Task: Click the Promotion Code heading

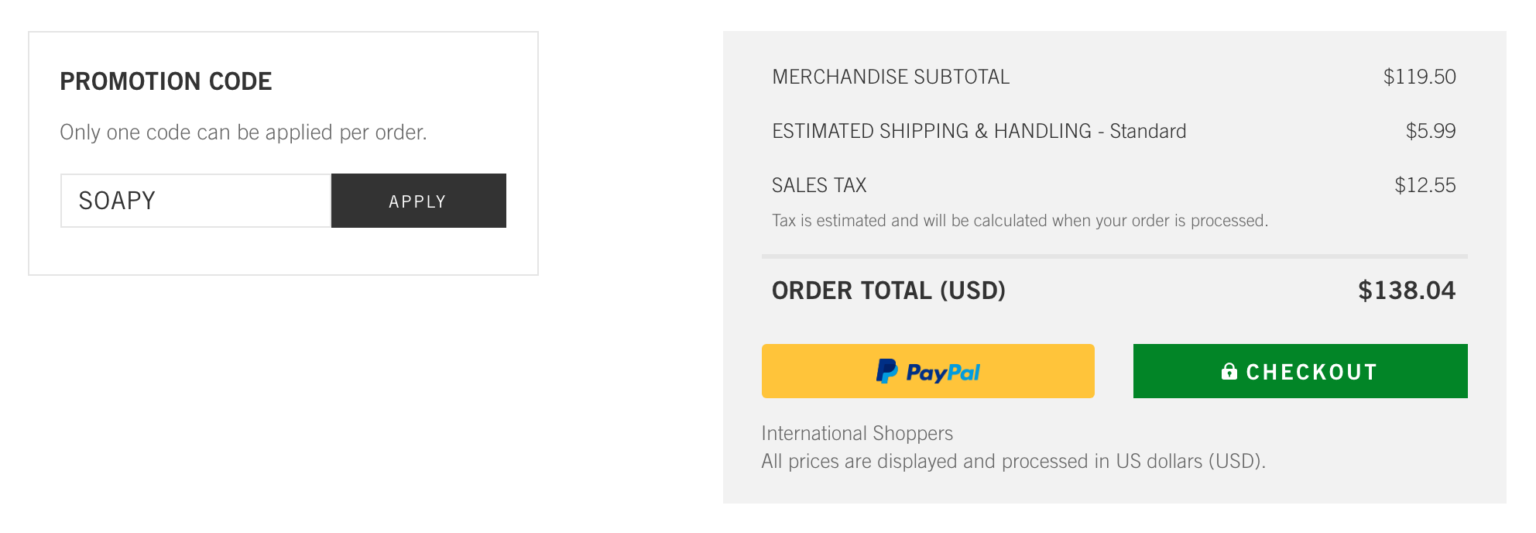Action: click(166, 82)
